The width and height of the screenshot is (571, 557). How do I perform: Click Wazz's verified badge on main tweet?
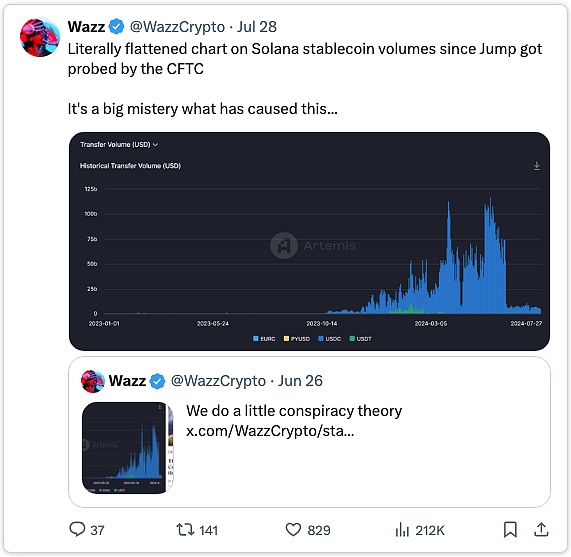tap(117, 27)
